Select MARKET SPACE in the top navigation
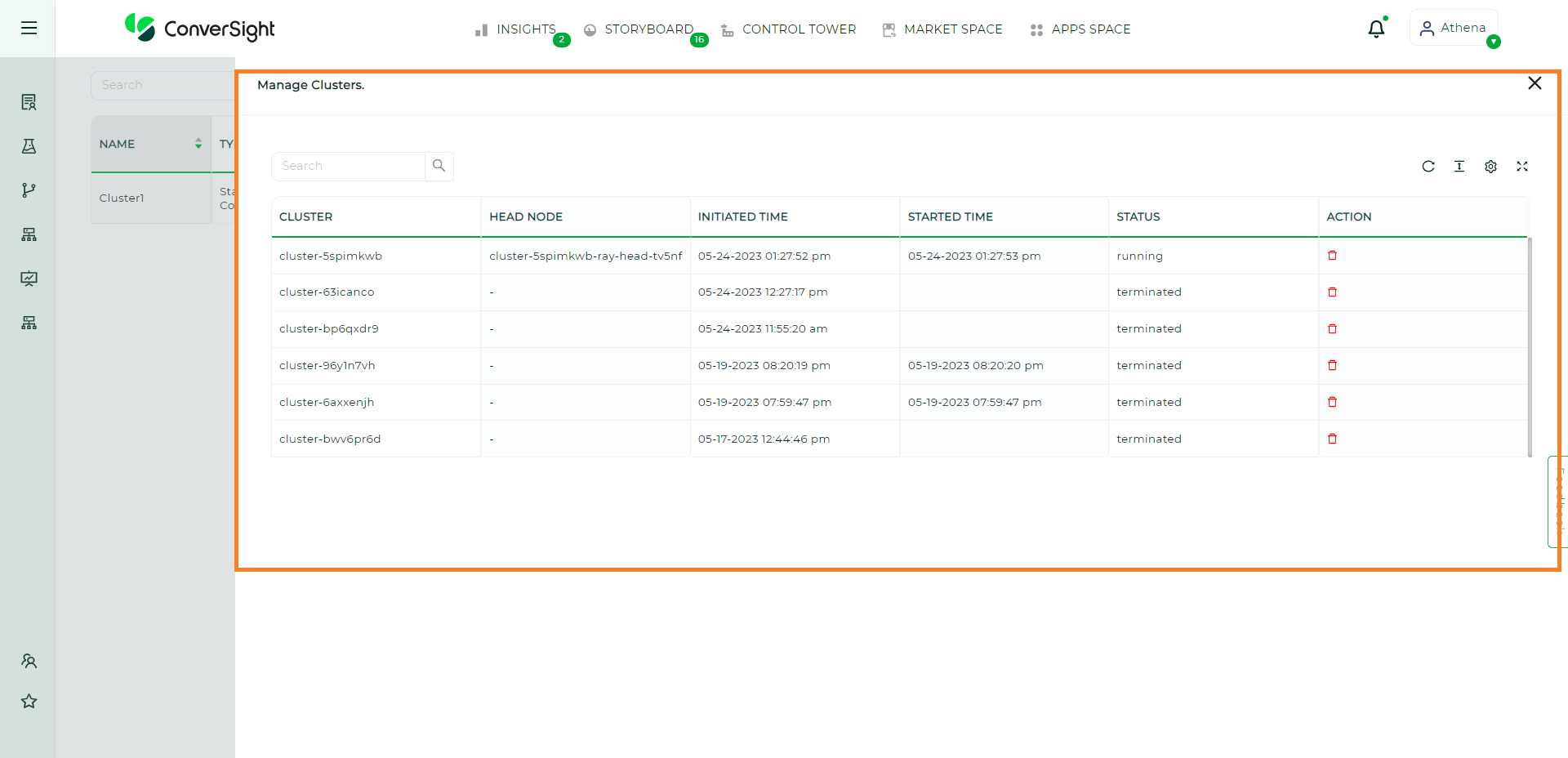Image resolution: width=1568 pixels, height=758 pixels. 953,29
